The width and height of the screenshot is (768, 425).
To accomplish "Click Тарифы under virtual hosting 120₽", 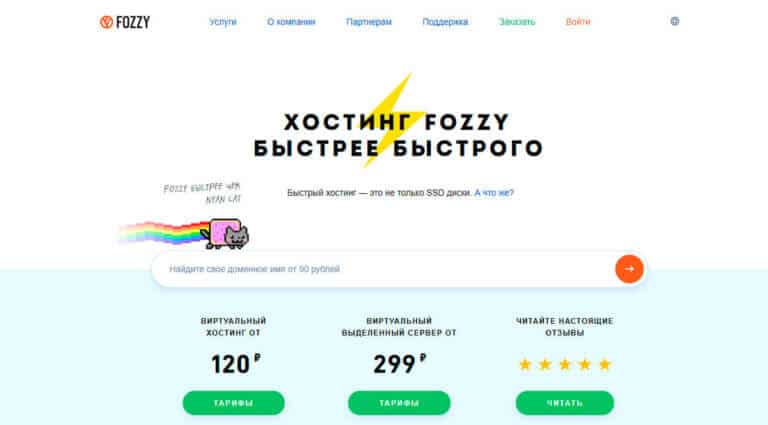I will click(234, 403).
